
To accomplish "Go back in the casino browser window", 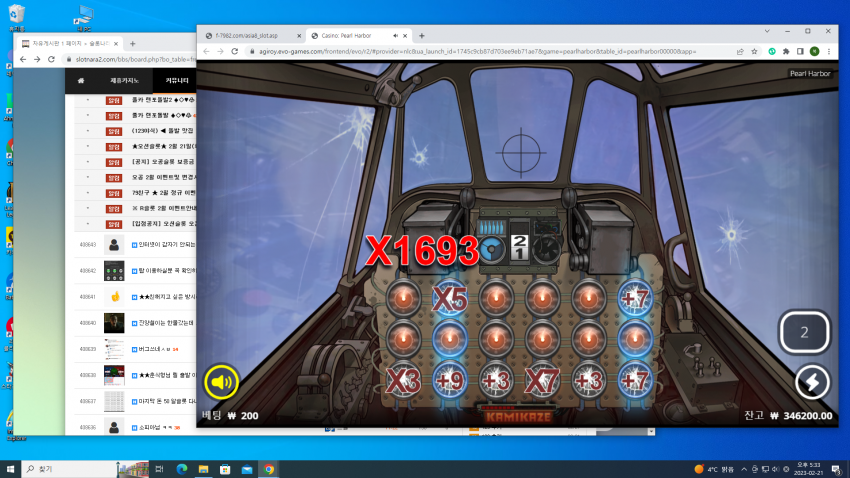I will click(x=207, y=51).
